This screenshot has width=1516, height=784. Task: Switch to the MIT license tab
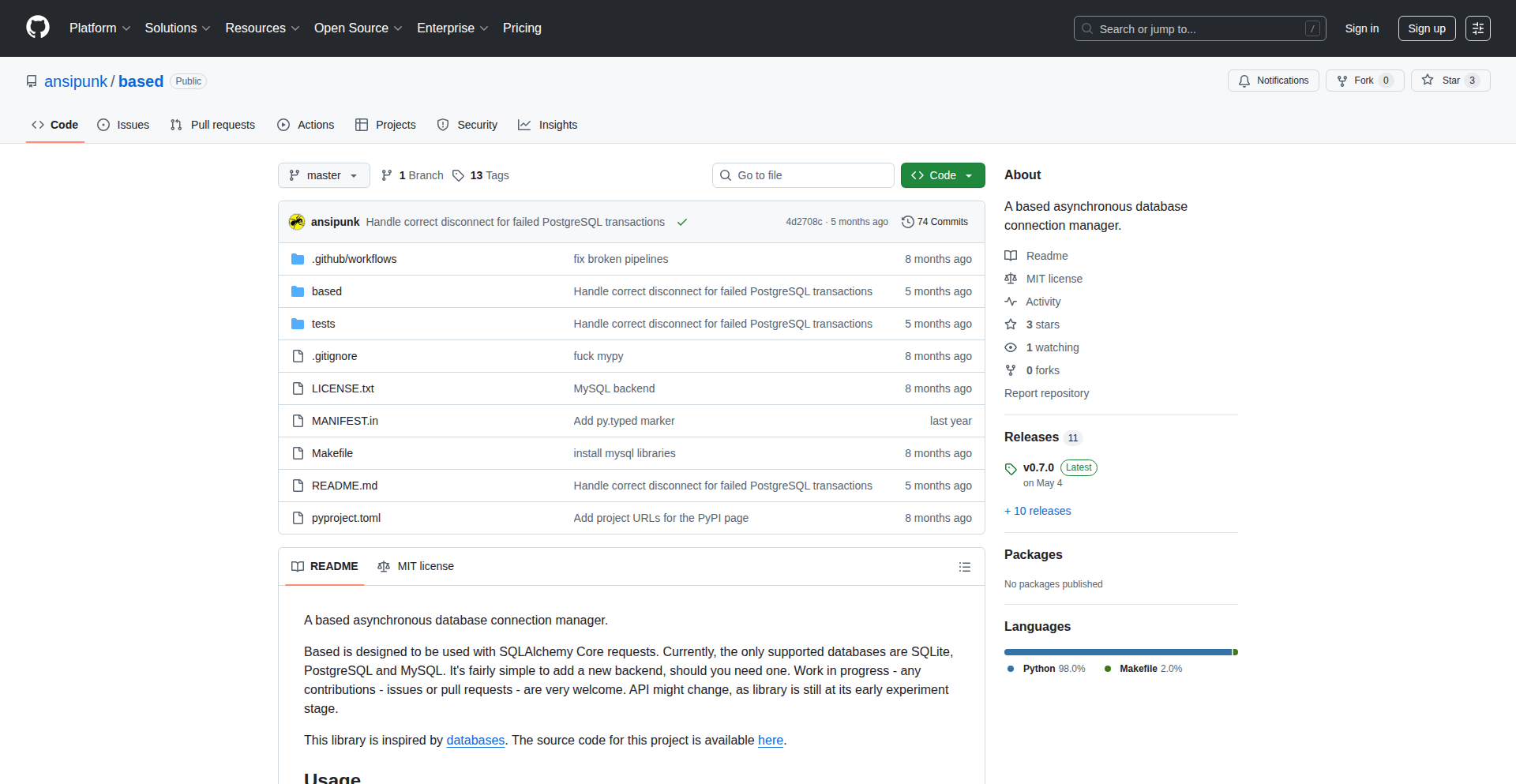[x=416, y=566]
